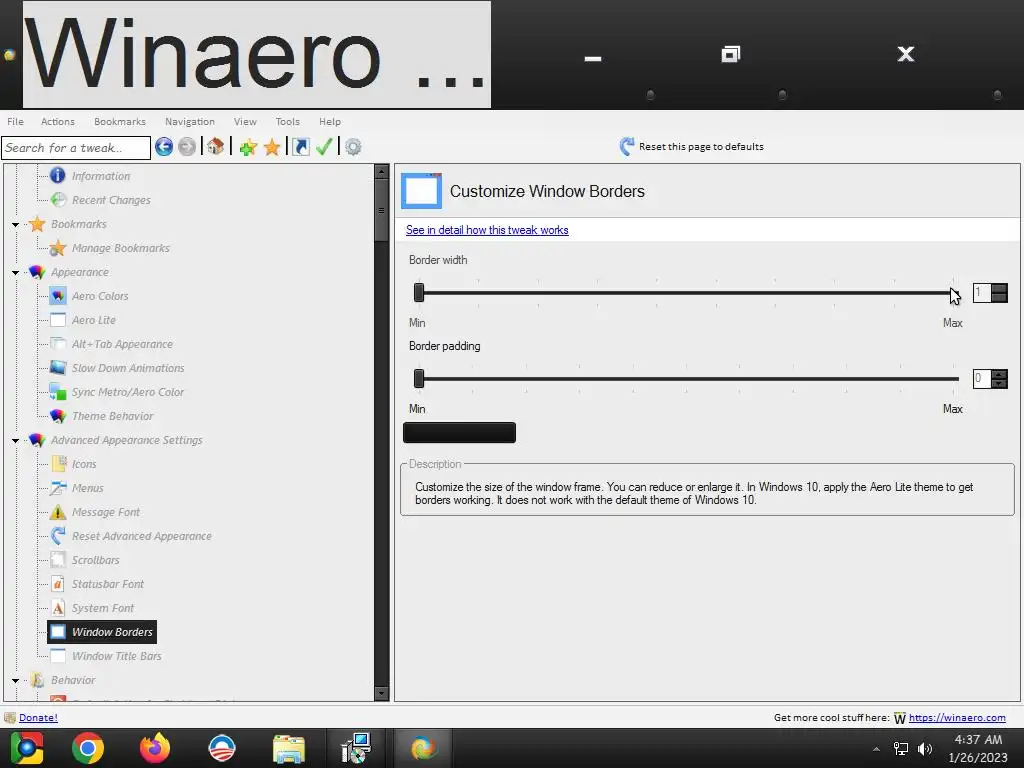Open the orange bookmarks star icon in toolbar
1024x768 pixels.
pos(272,147)
